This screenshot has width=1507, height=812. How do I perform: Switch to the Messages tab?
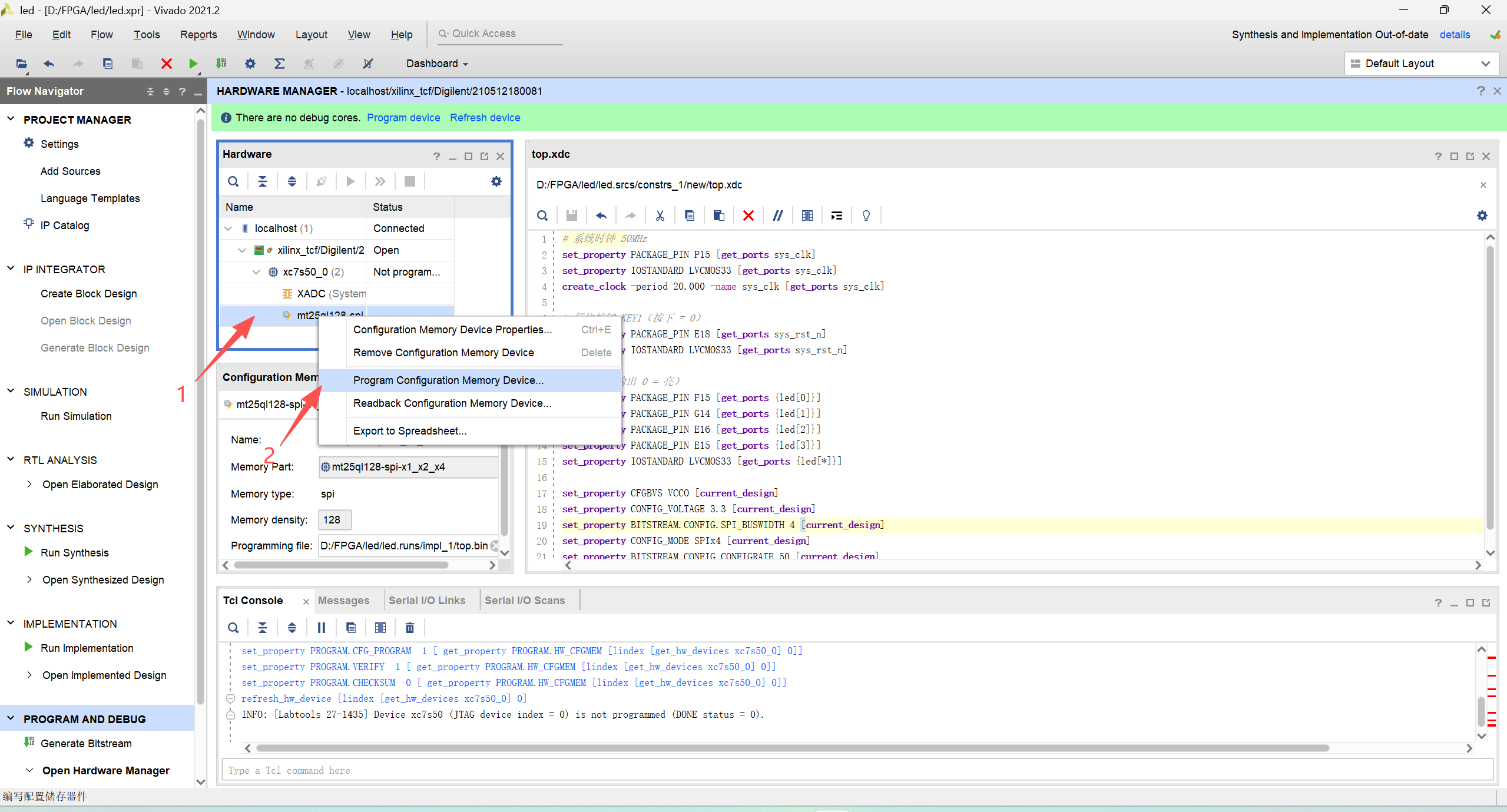click(x=343, y=600)
